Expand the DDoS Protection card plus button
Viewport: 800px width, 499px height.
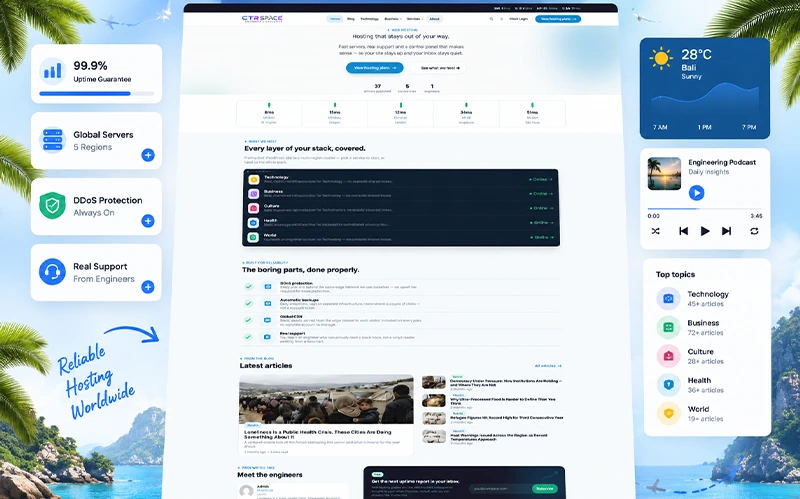(148, 221)
